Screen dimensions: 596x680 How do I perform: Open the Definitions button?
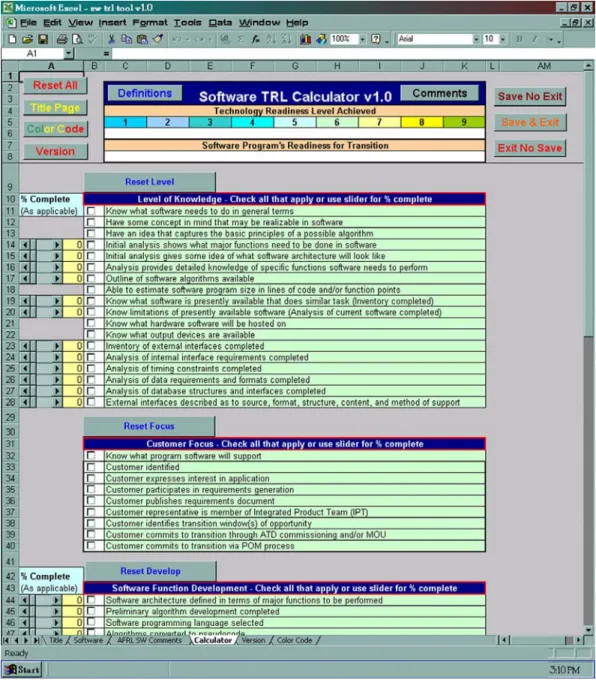(144, 93)
